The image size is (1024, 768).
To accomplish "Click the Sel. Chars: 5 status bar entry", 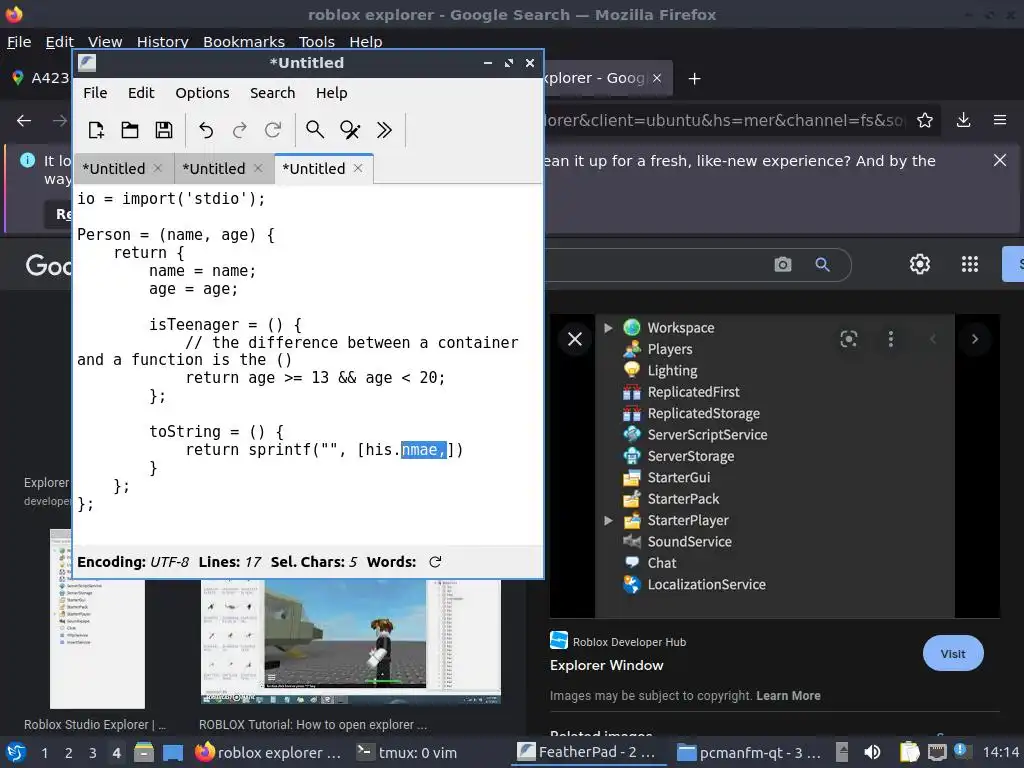I will pyautogui.click(x=314, y=562).
